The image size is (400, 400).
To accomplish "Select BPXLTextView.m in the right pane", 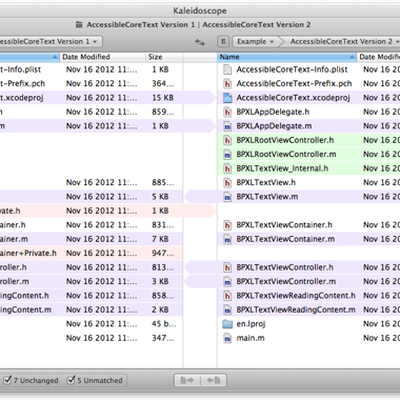I will (x=267, y=197).
